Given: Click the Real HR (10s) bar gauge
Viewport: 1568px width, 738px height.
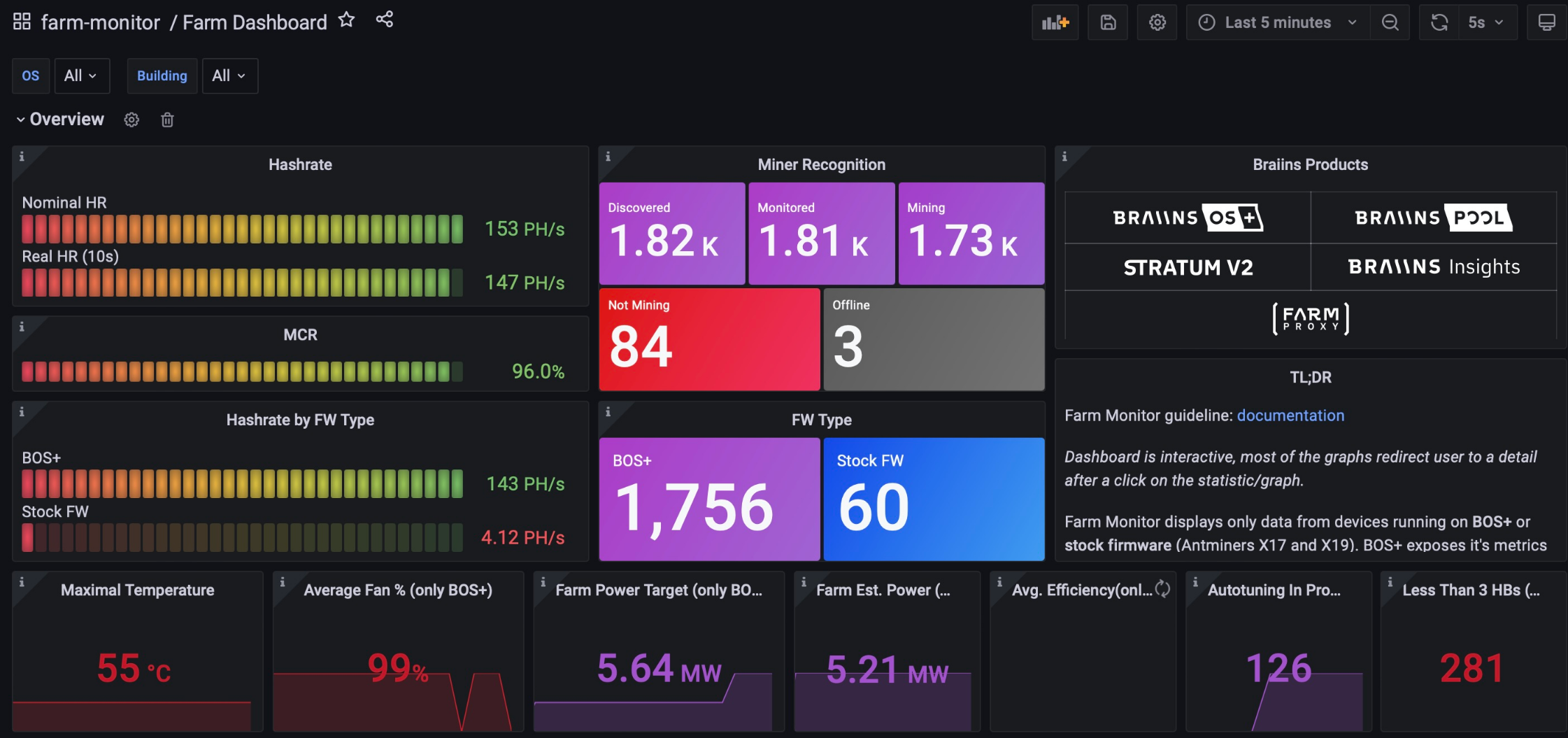Looking at the screenshot, I should [x=242, y=283].
